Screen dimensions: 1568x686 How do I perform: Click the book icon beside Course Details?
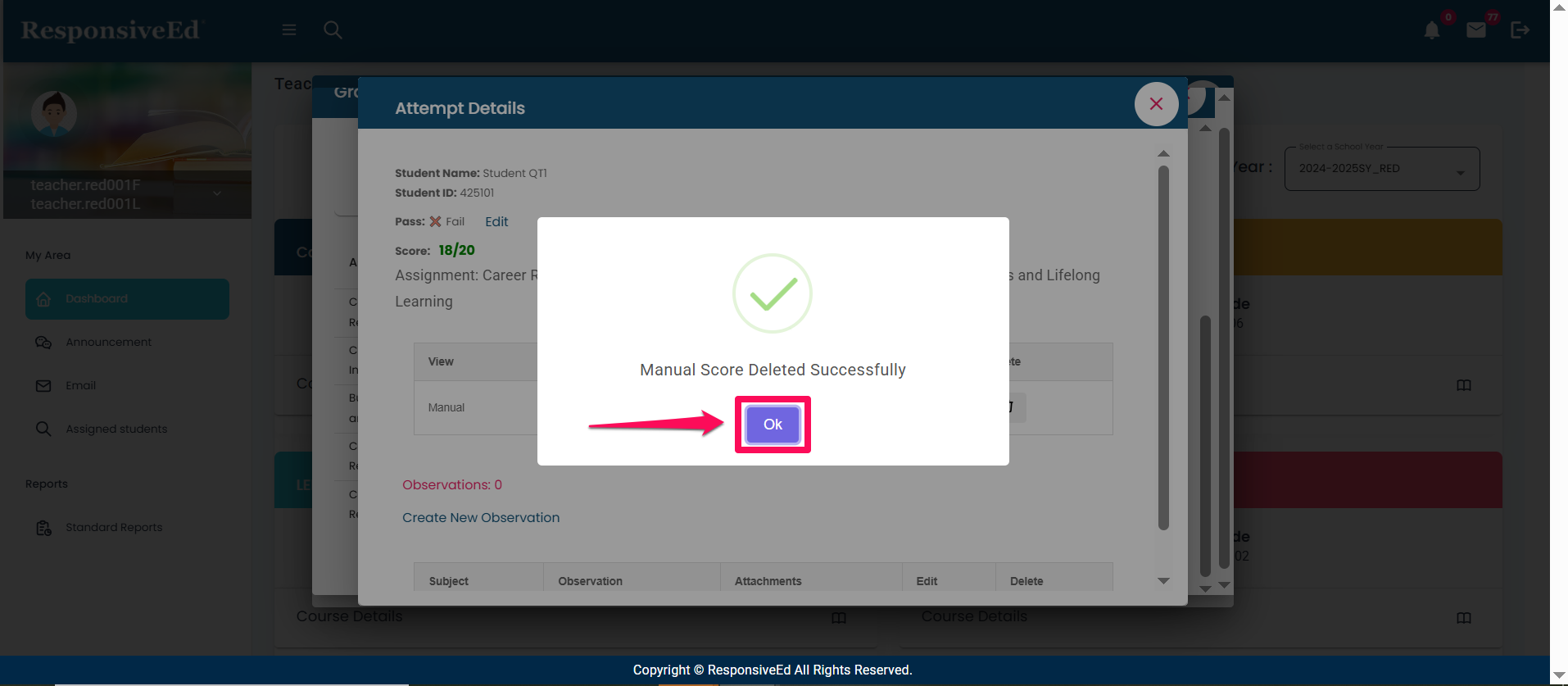click(839, 617)
